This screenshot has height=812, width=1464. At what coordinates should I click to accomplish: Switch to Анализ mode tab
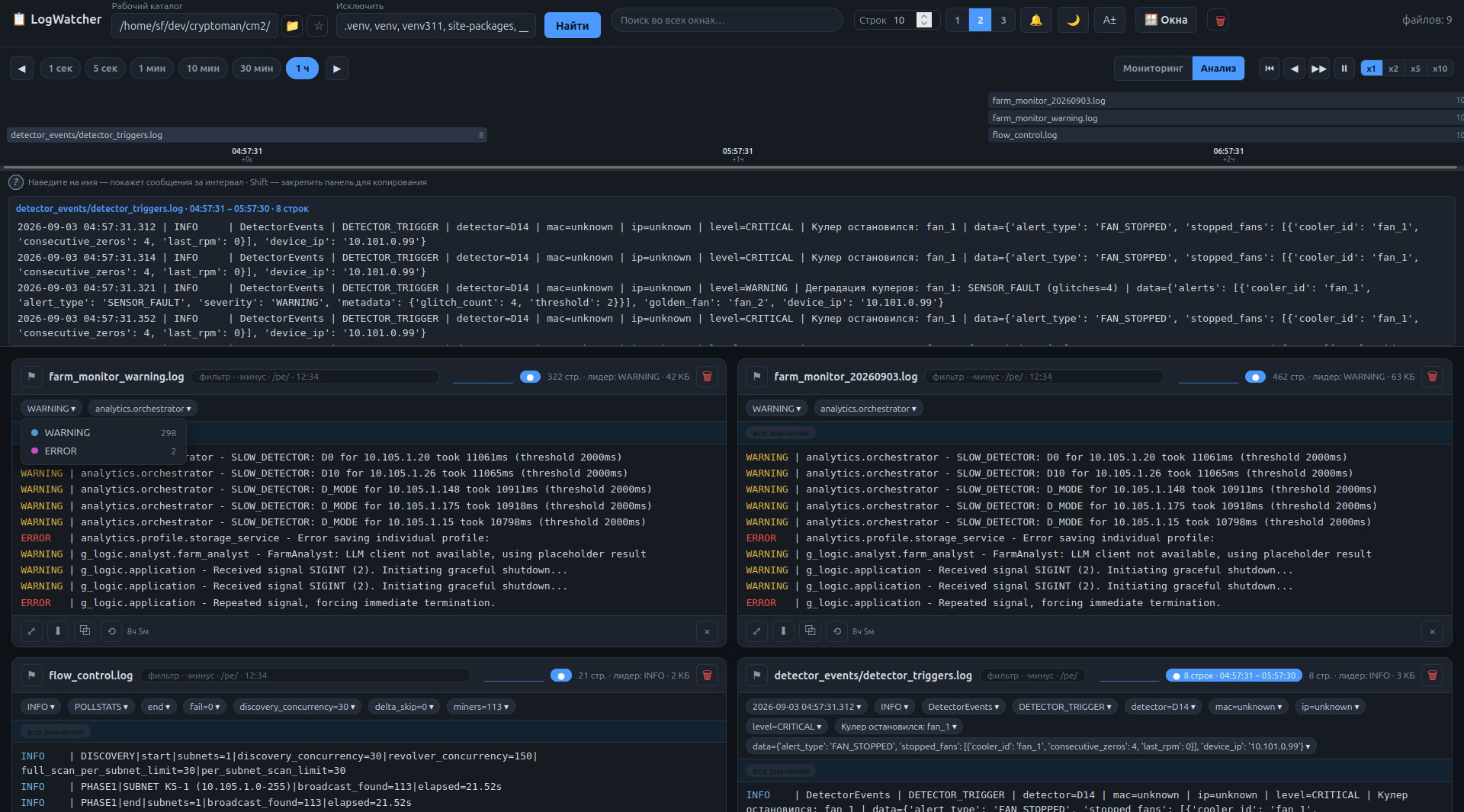pos(1218,69)
